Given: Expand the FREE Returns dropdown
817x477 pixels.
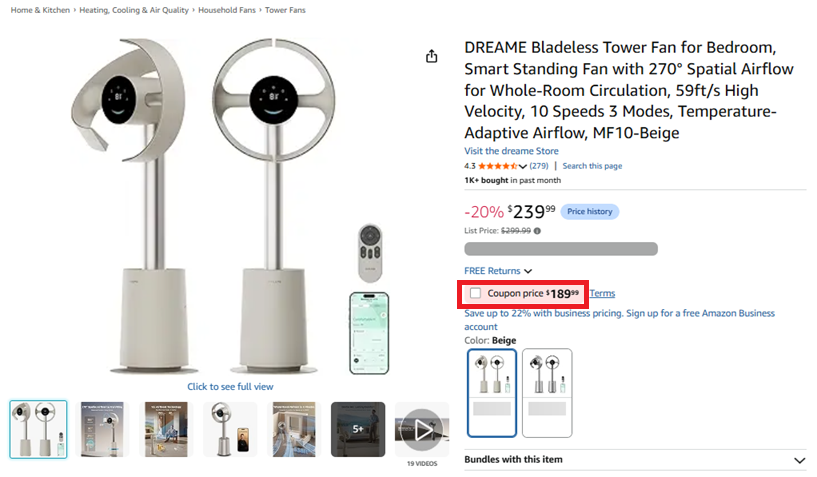Looking at the screenshot, I should 498,271.
